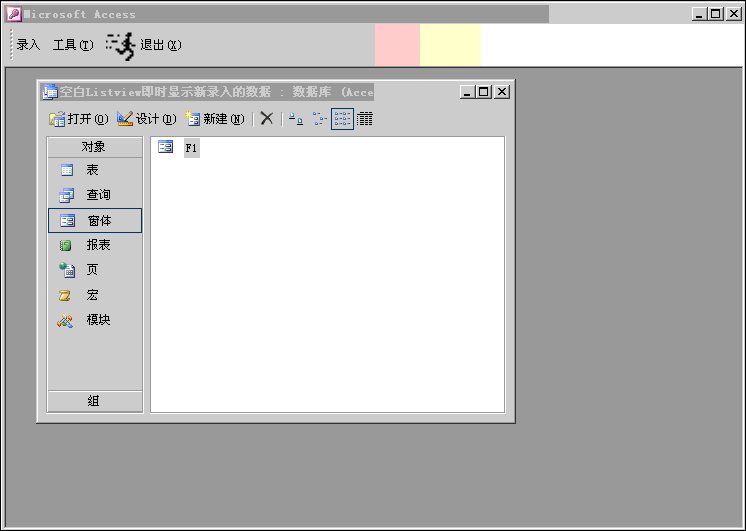The width and height of the screenshot is (746, 531).
Task: Maximize the database window
Action: (484, 92)
